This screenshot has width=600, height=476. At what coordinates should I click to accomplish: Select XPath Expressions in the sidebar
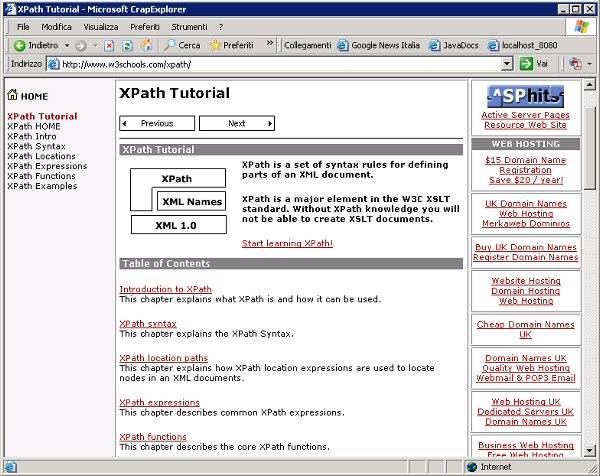tap(47, 166)
